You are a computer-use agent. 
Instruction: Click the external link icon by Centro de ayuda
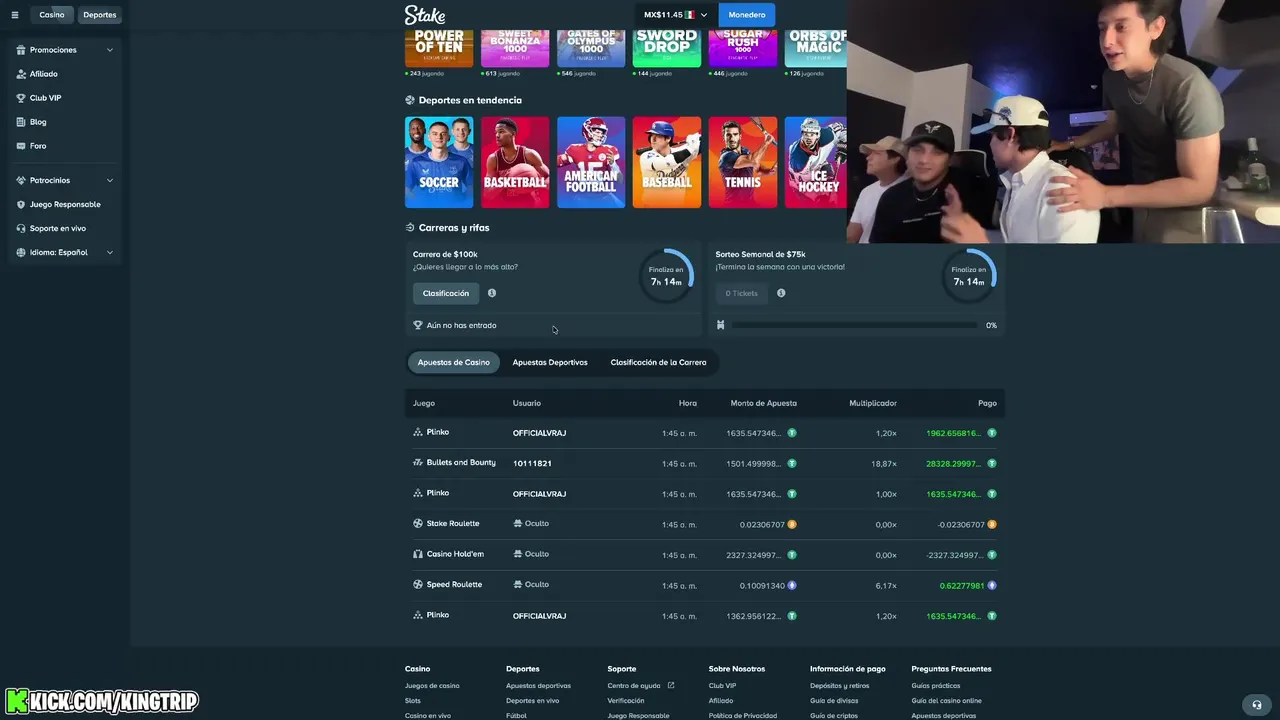coord(671,685)
